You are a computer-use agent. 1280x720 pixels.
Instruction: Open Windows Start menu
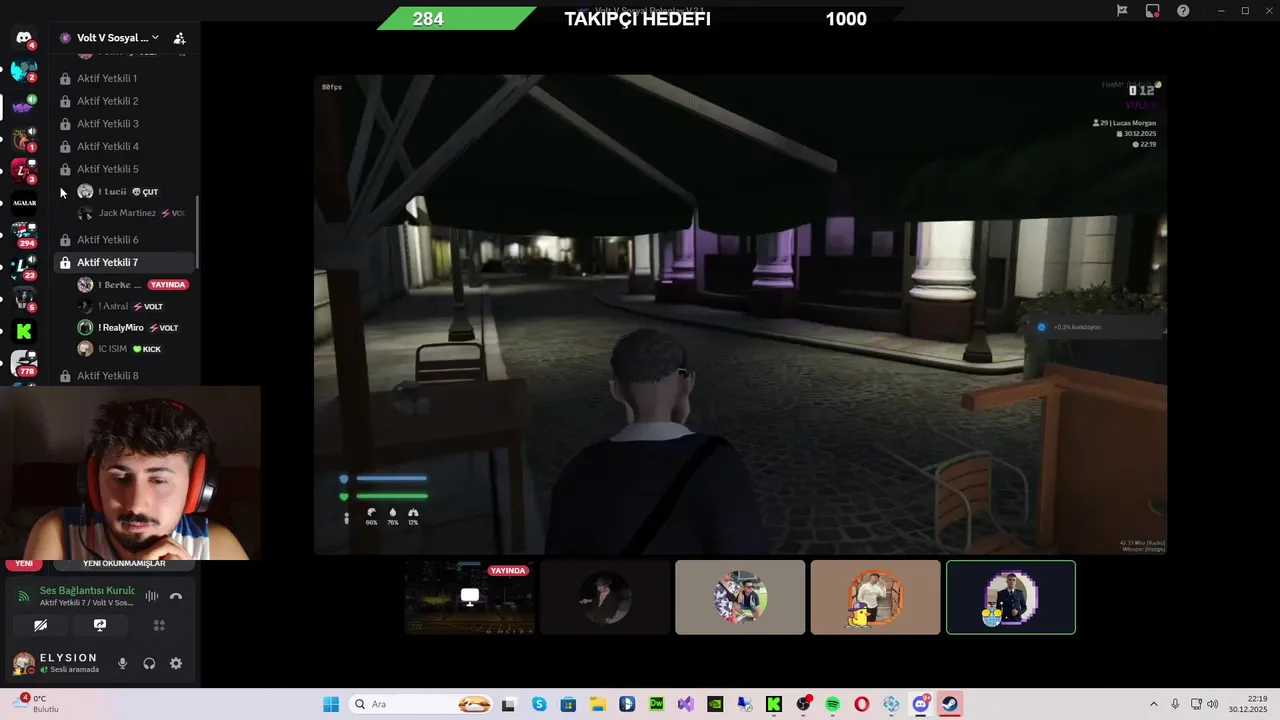(331, 704)
